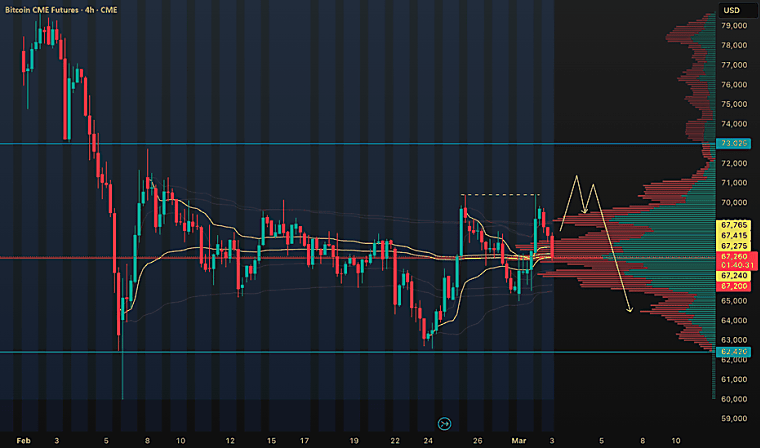760x448 pixels.
Task: Click the 24 date label on time axis
Action: pyautogui.click(x=428, y=440)
